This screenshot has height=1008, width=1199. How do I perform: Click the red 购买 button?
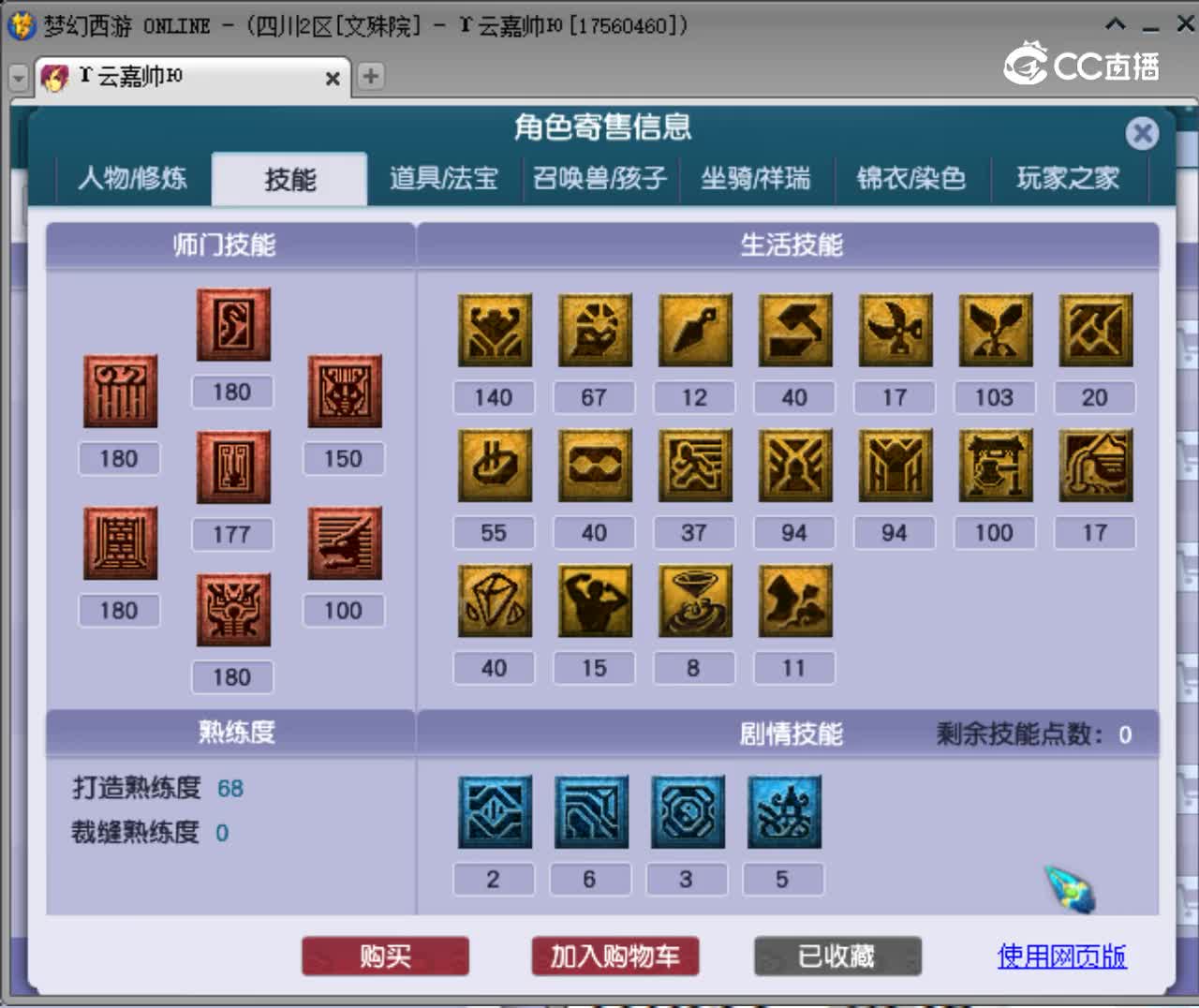pyautogui.click(x=385, y=956)
